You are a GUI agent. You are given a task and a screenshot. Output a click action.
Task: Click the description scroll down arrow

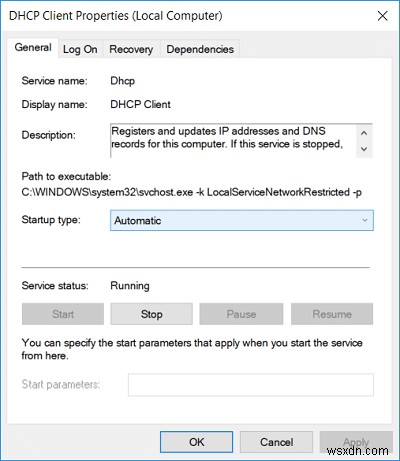point(364,149)
